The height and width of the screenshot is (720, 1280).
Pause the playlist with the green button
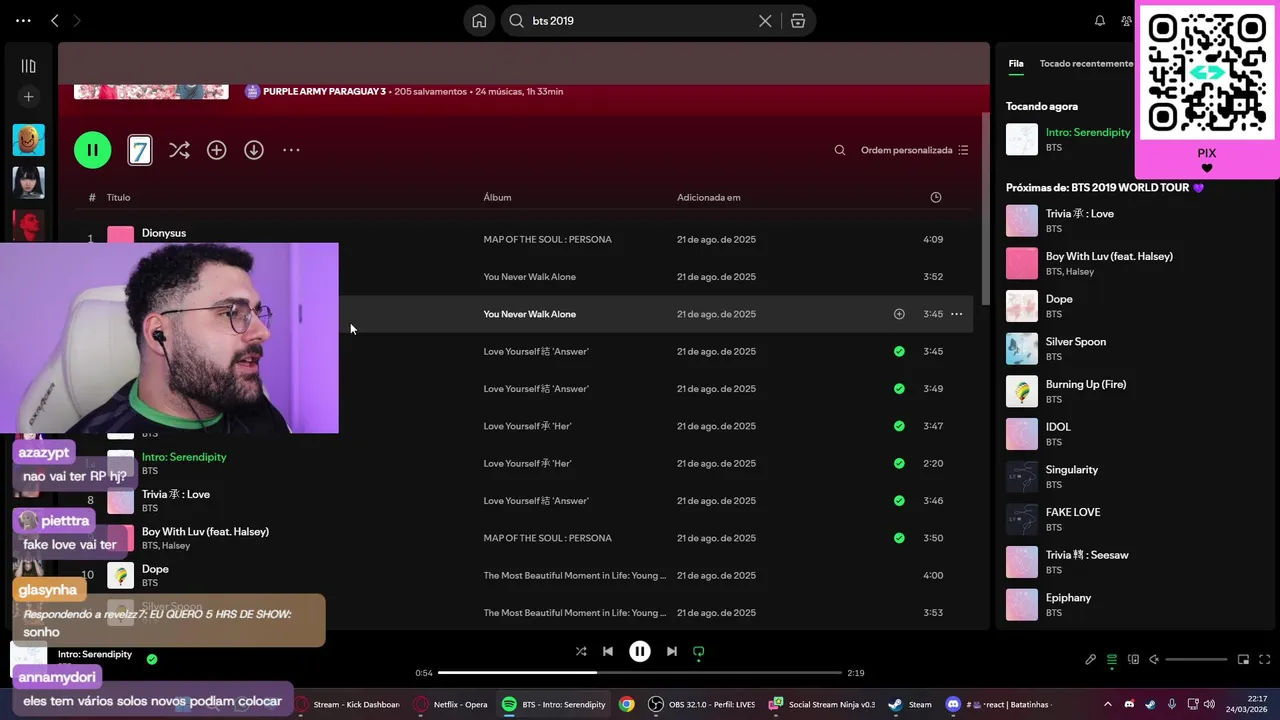click(92, 150)
